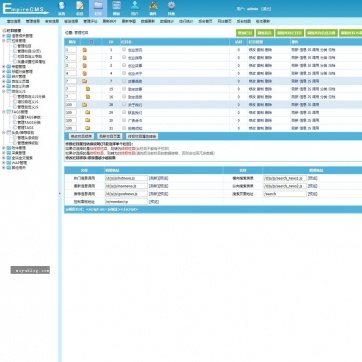The height and width of the screenshot is (362, 362).
Task: Collapse the left sidebar with the divider arrow
Action: (x=60, y=193)
